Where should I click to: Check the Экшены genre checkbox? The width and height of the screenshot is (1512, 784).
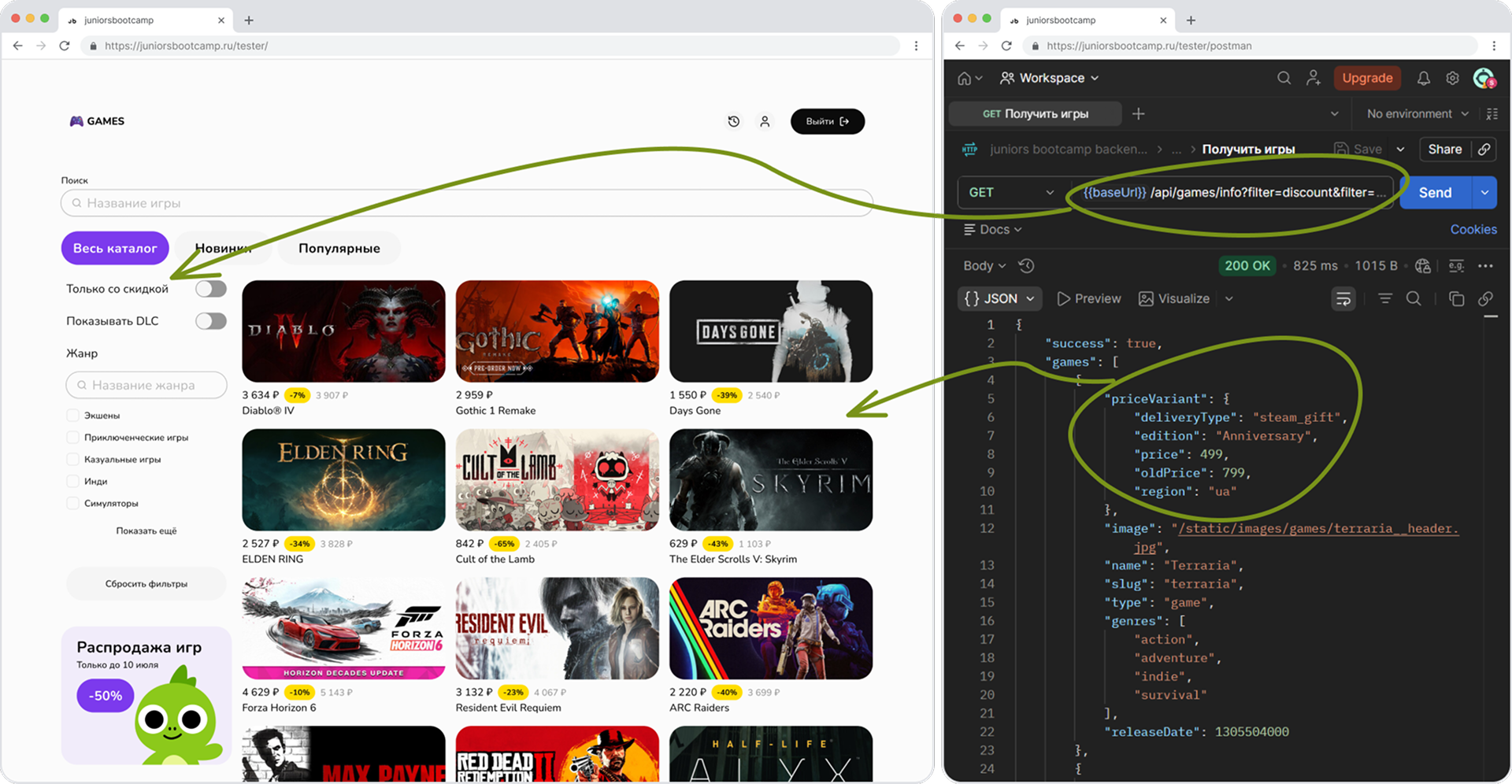point(73,415)
